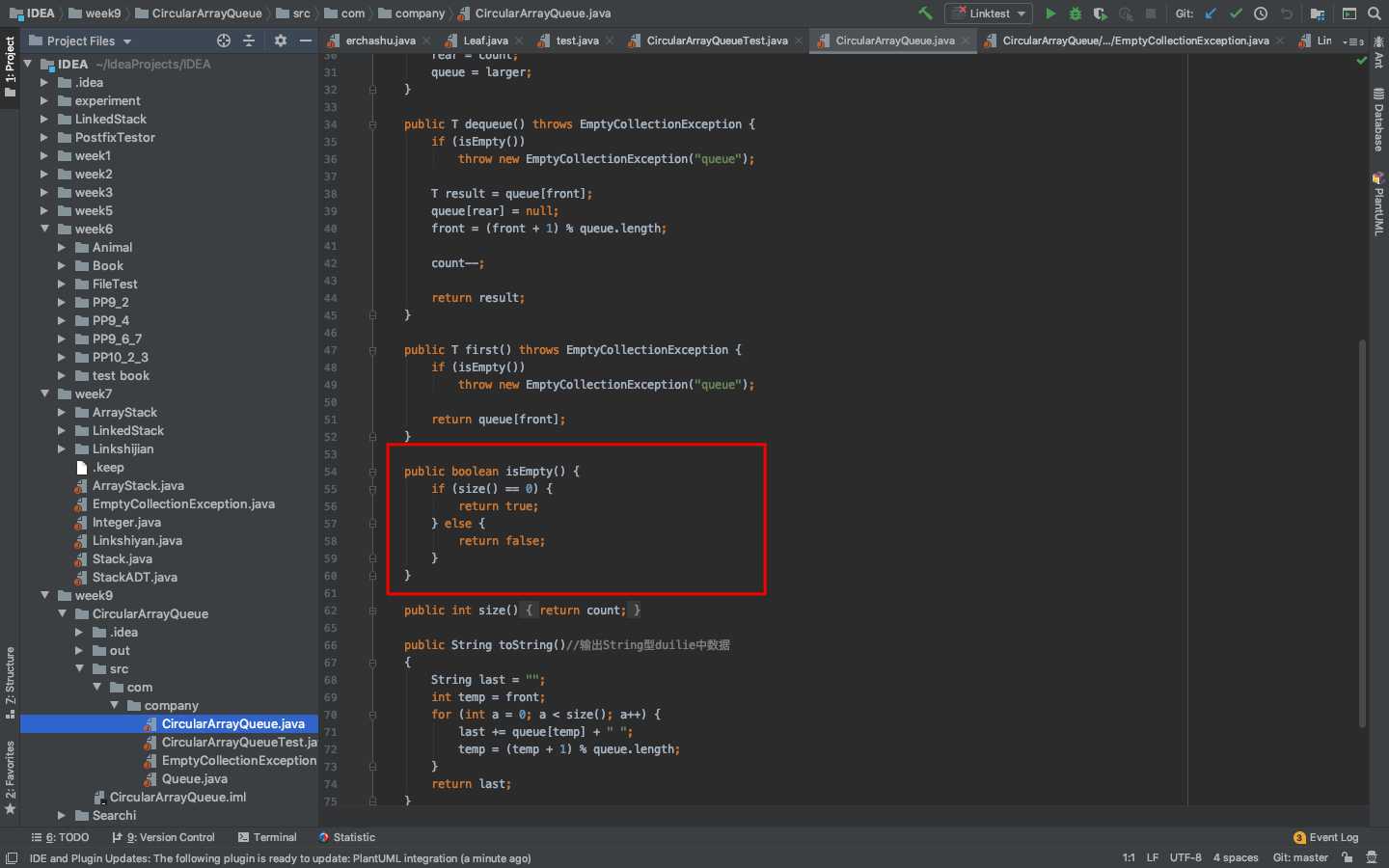Open the TODO tool window
The image size is (1389, 868).
coord(60,837)
